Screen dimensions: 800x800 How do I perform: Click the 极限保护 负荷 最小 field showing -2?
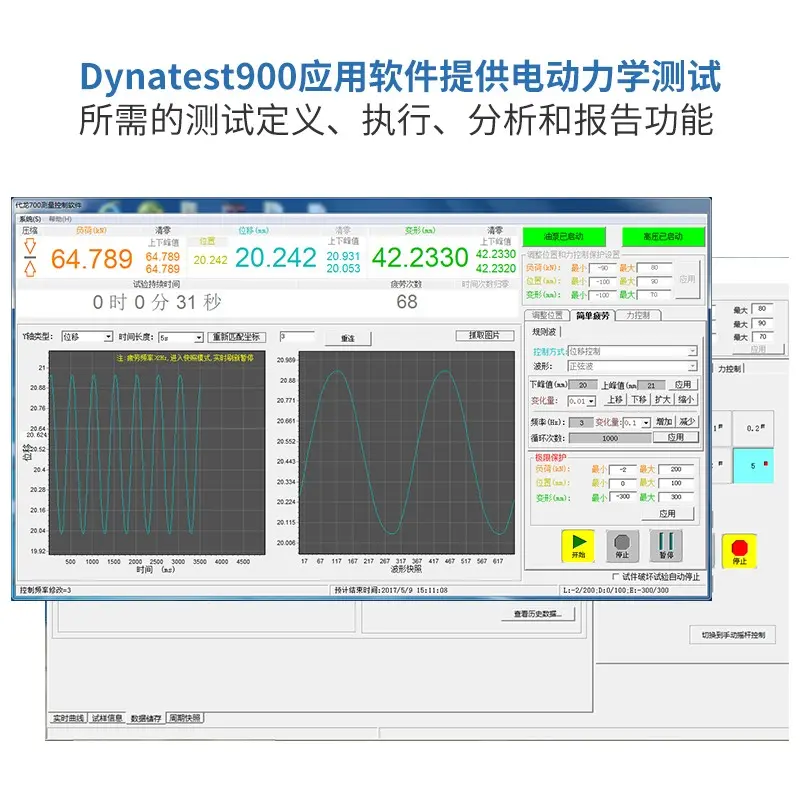(622, 469)
